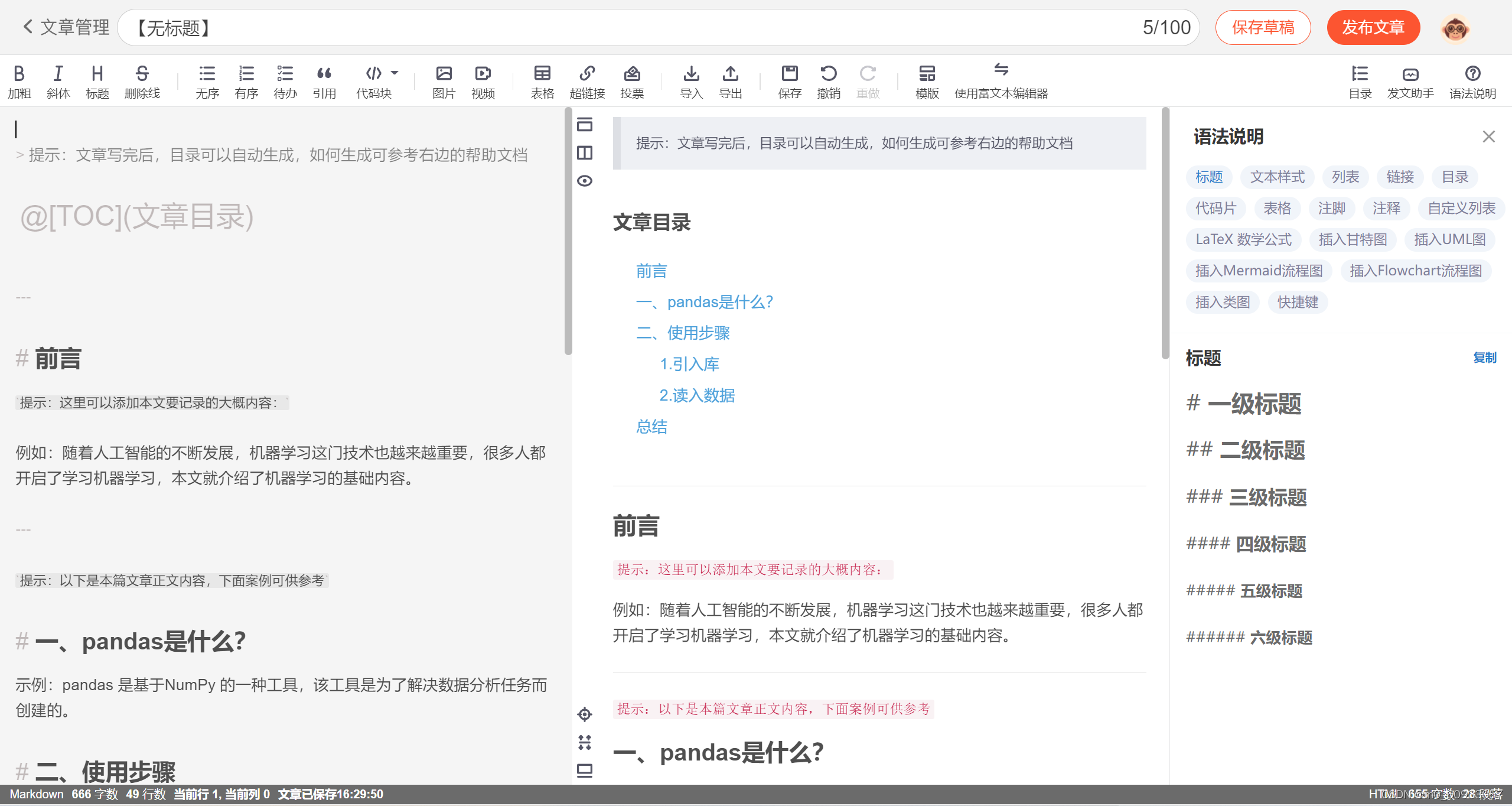The height and width of the screenshot is (806, 1512).
Task: Click the editor pane vertical scrollbar
Action: click(568, 231)
